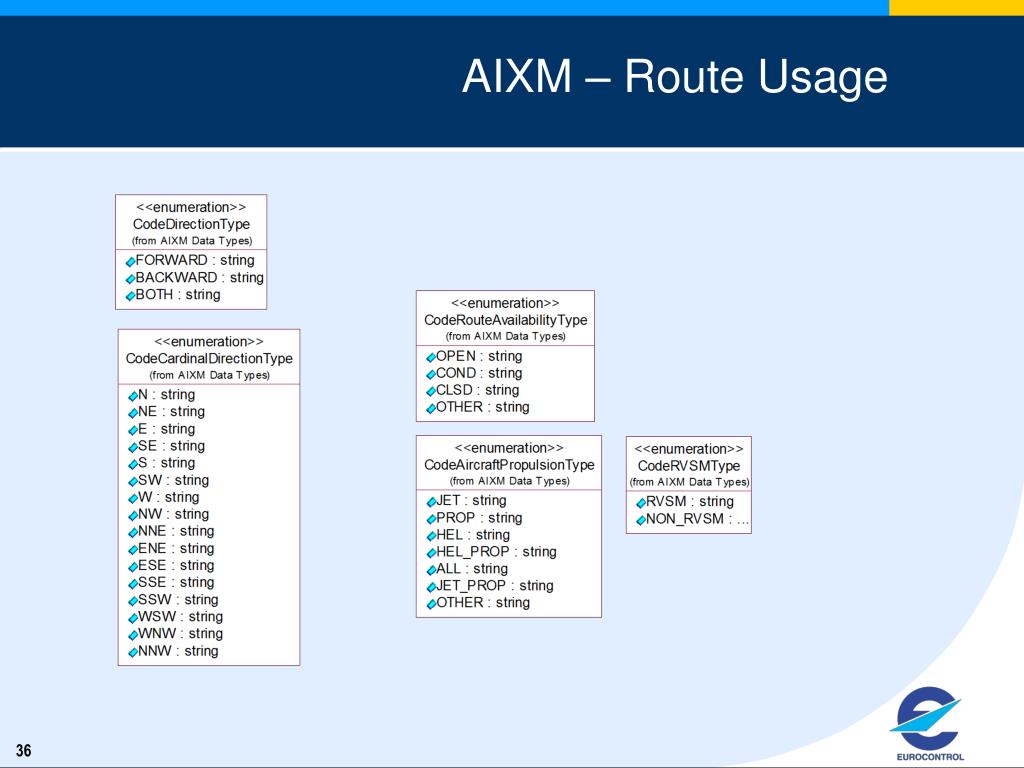Screen dimensions: 1024x768
Task: Select the S : string entry
Action: click(x=167, y=463)
